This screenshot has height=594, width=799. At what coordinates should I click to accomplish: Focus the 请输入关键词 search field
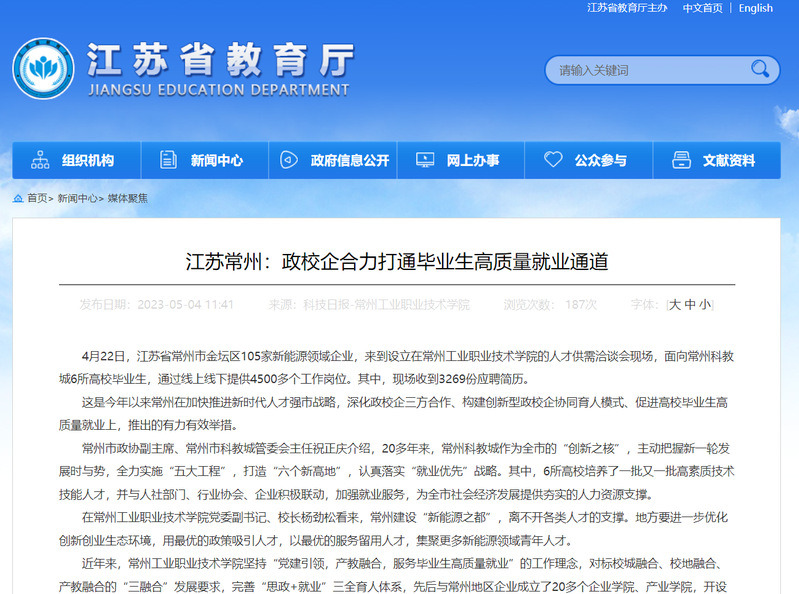point(645,70)
